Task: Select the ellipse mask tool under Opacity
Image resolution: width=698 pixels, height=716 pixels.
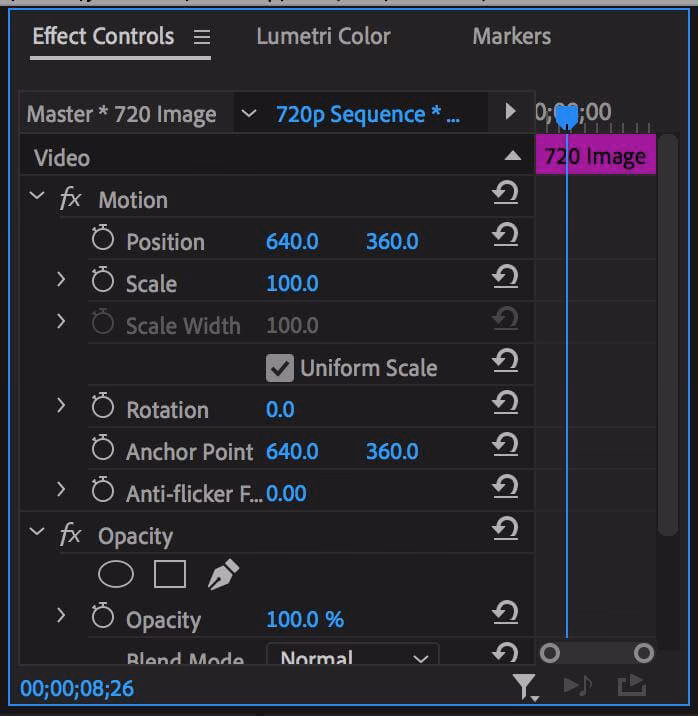Action: pyautogui.click(x=115, y=575)
